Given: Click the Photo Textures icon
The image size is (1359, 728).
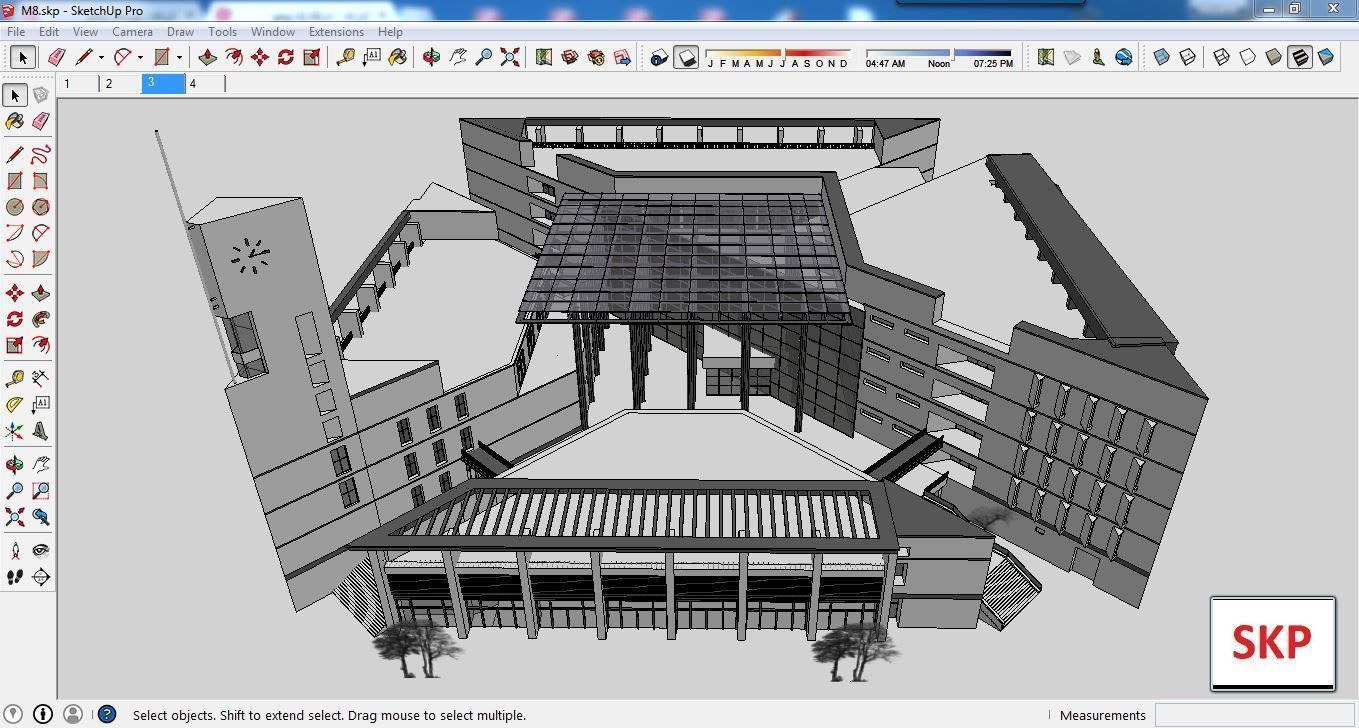Looking at the screenshot, I should coord(1098,57).
